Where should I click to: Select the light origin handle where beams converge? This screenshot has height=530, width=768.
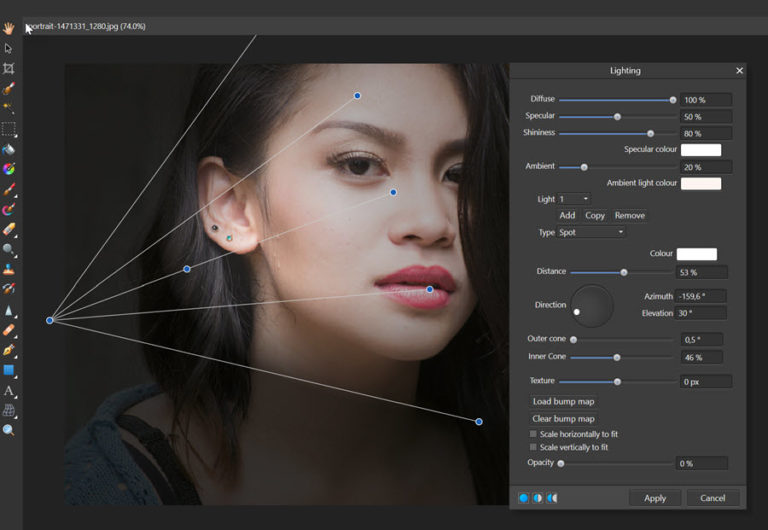coord(49,320)
